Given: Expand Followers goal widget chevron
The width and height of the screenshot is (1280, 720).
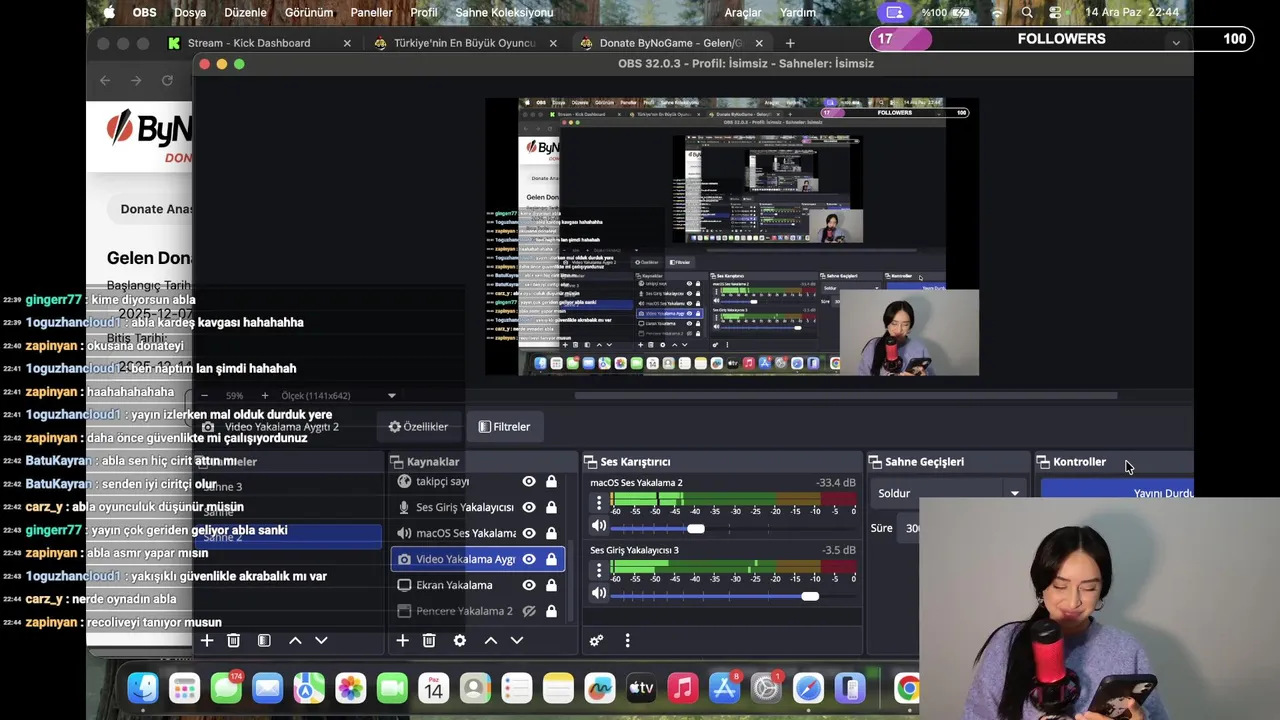Looking at the screenshot, I should click(1176, 41).
